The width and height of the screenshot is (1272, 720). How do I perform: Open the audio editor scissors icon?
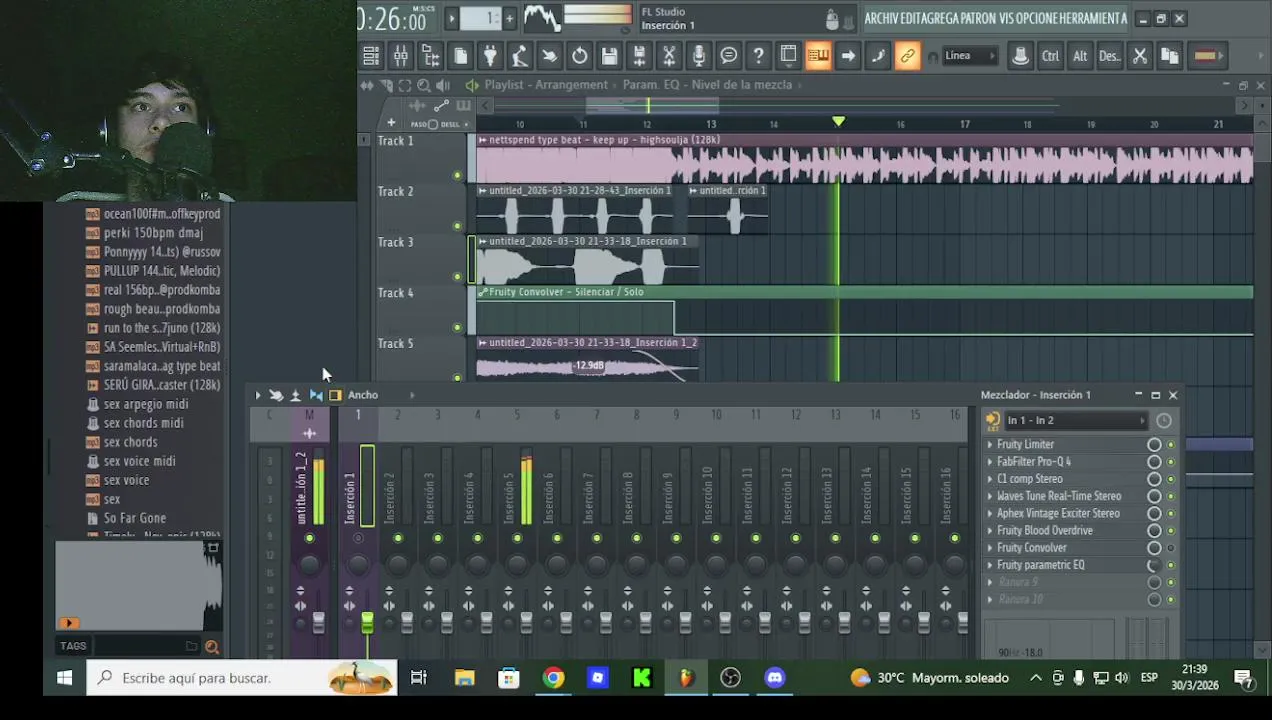669,56
